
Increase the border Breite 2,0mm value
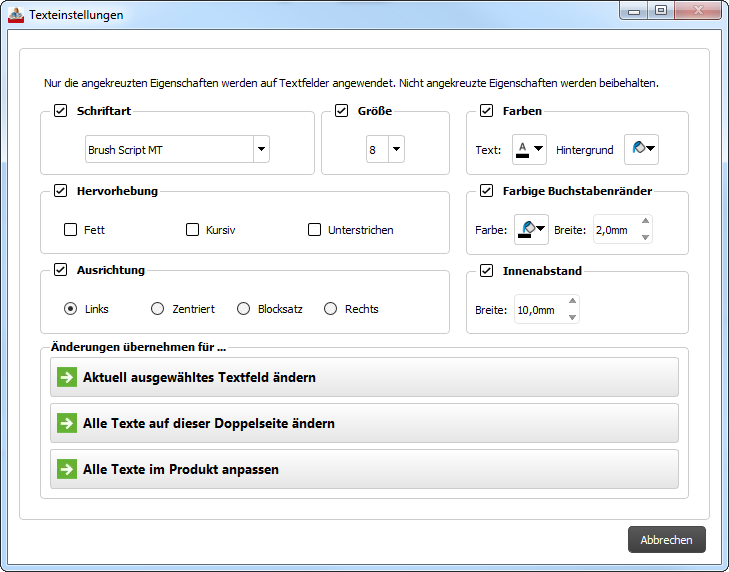coord(645,222)
